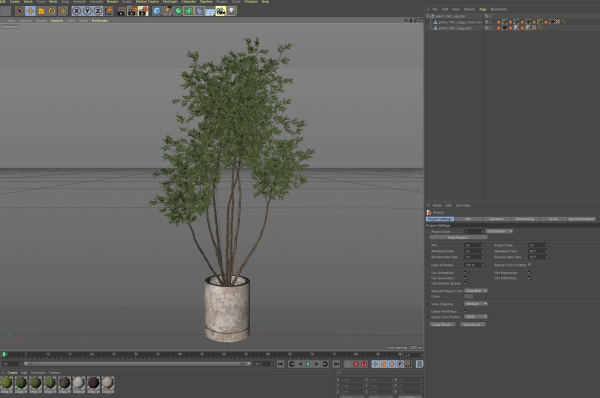Toggle Use Generators checkbox

tap(466, 278)
